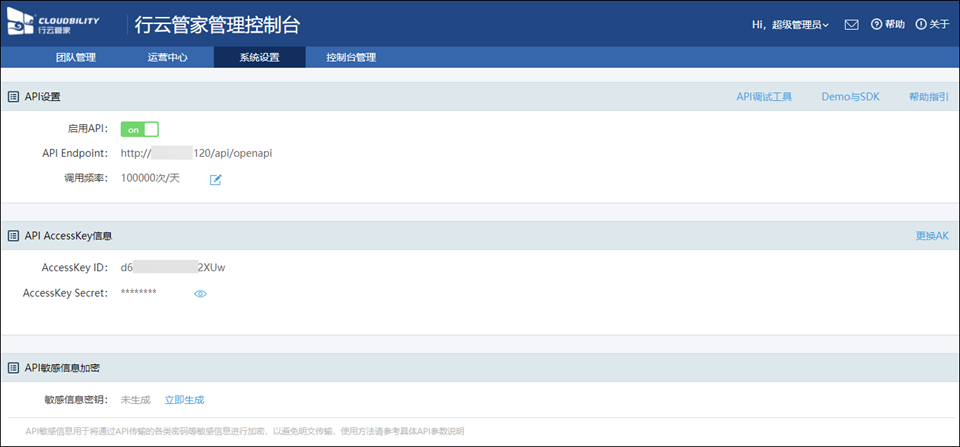Click the 更换AK link
This screenshot has height=447, width=960.
[x=932, y=236]
